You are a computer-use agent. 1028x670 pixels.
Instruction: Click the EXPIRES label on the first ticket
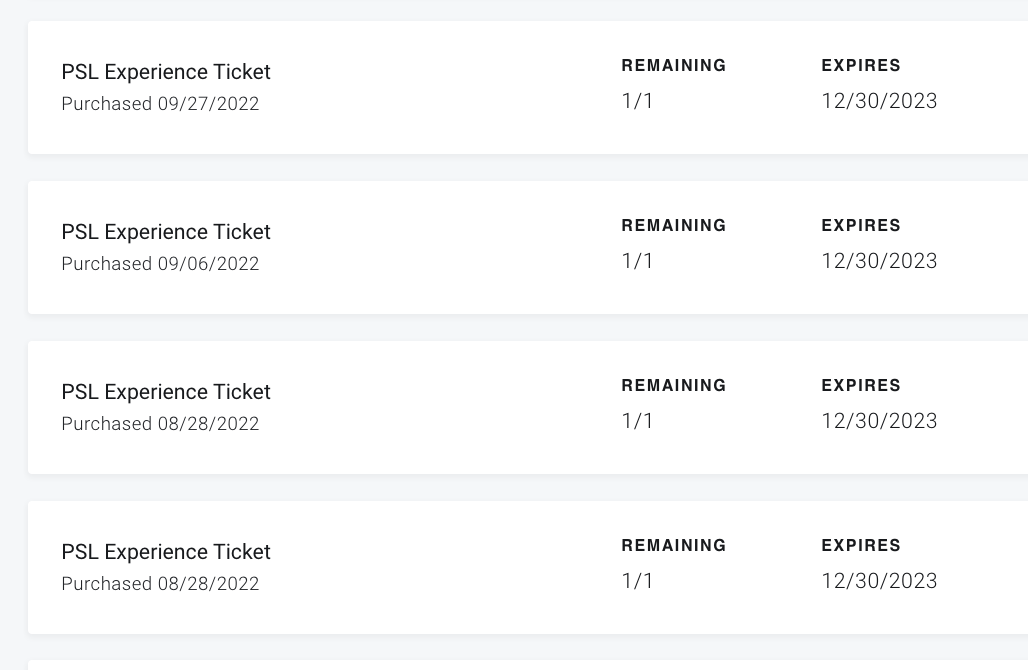coord(861,65)
